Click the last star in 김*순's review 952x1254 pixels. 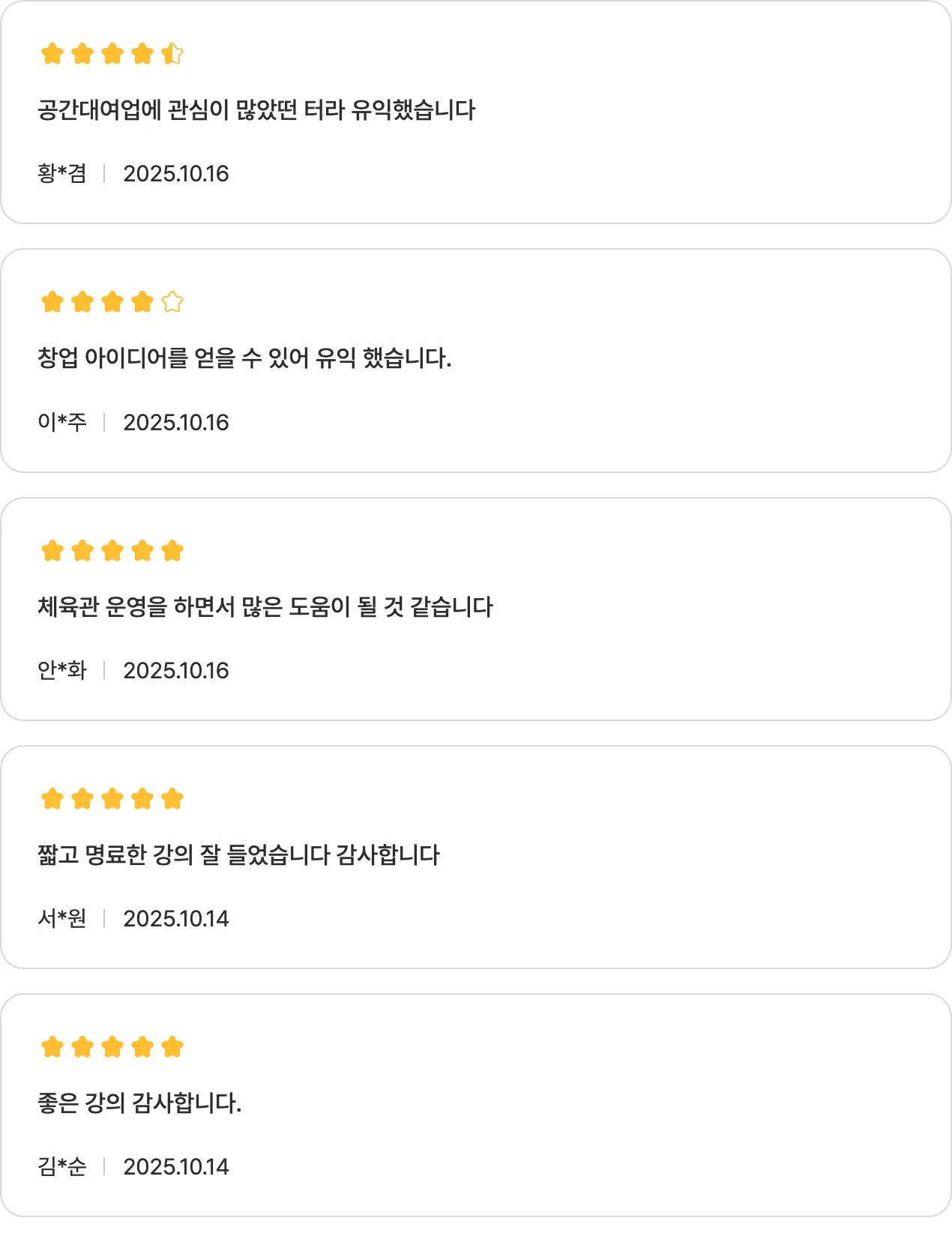coord(172,1047)
